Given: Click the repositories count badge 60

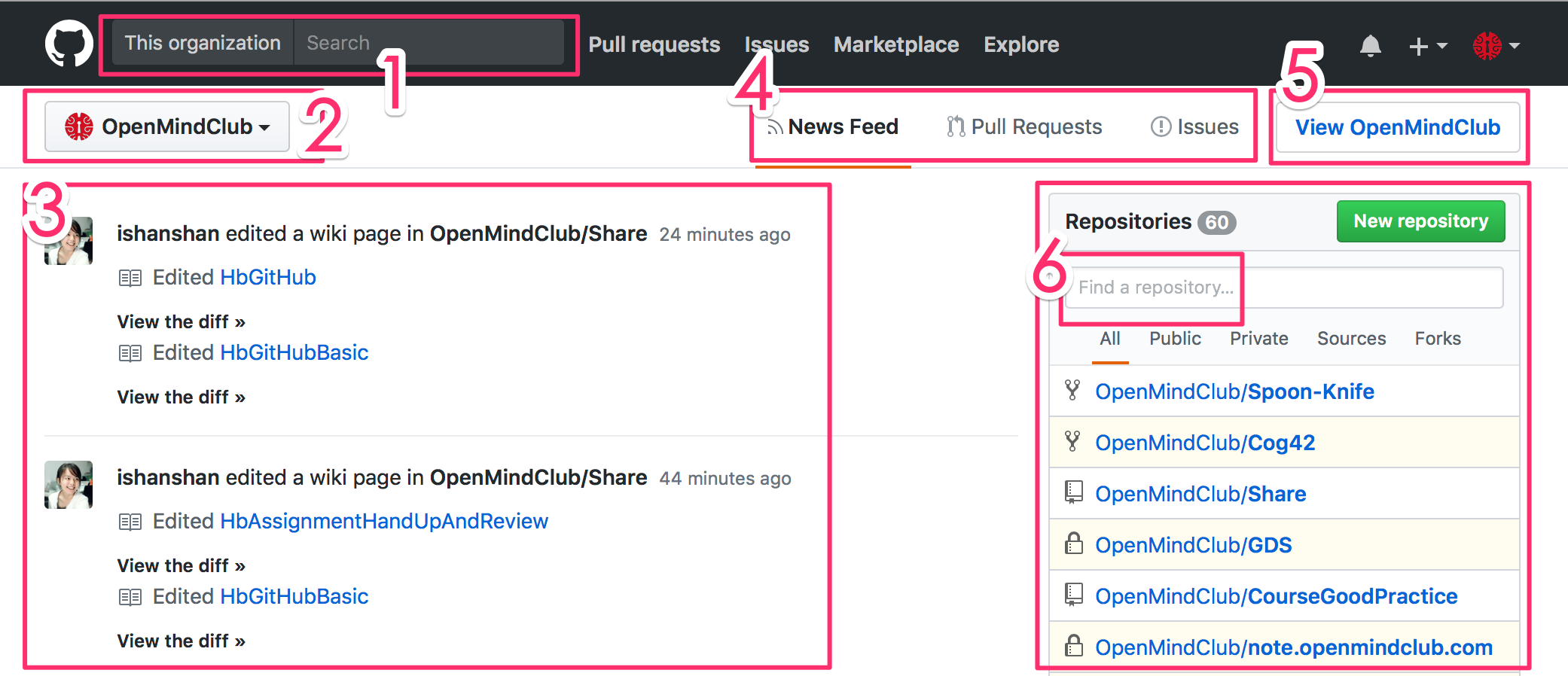Looking at the screenshot, I should click(1217, 223).
